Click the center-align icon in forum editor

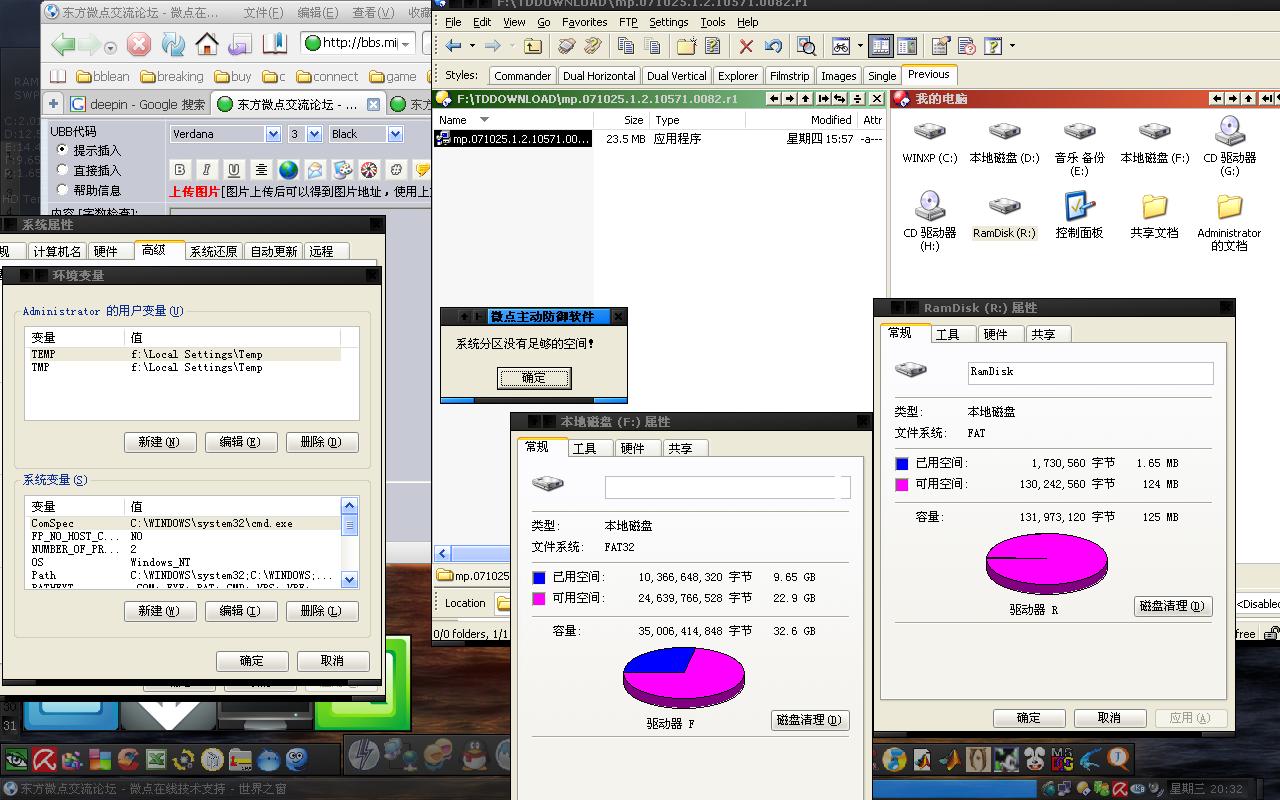[x=261, y=170]
